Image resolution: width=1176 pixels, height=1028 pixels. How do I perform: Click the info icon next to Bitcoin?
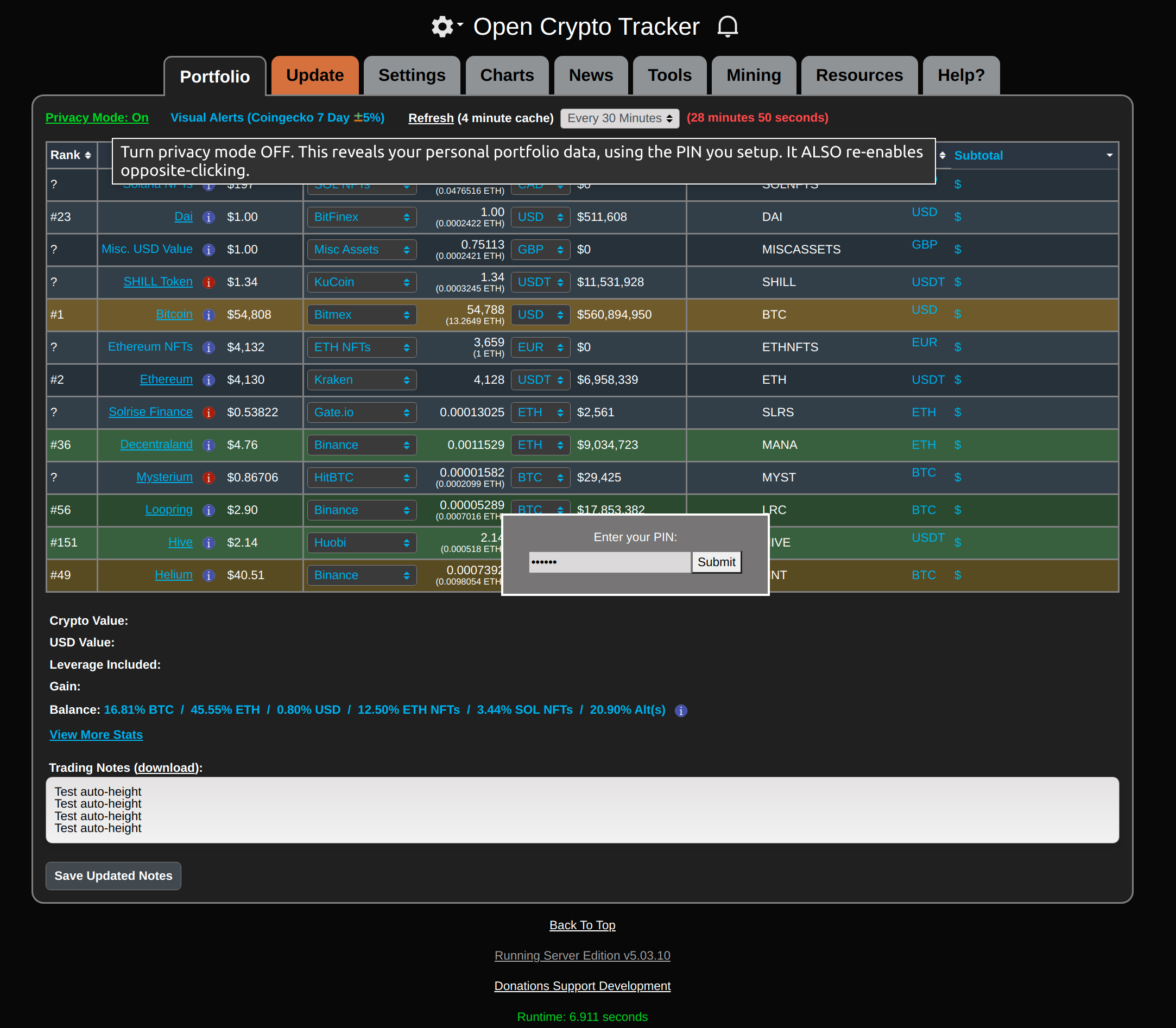coord(209,315)
